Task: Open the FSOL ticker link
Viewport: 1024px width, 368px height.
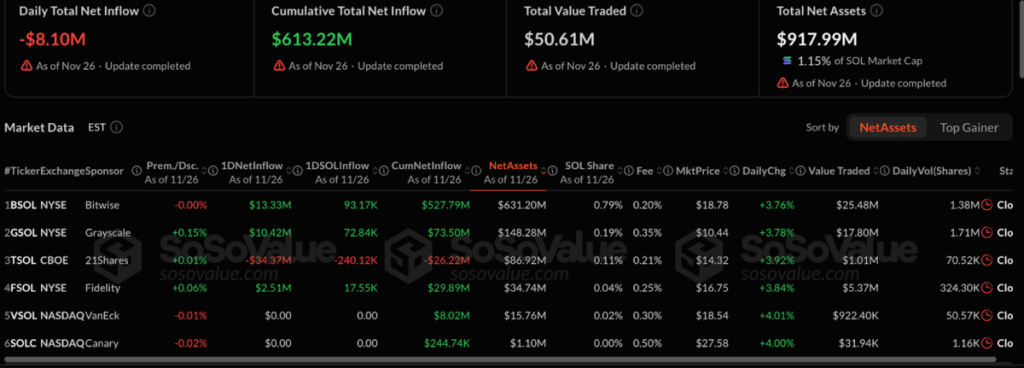Action: tap(24, 288)
